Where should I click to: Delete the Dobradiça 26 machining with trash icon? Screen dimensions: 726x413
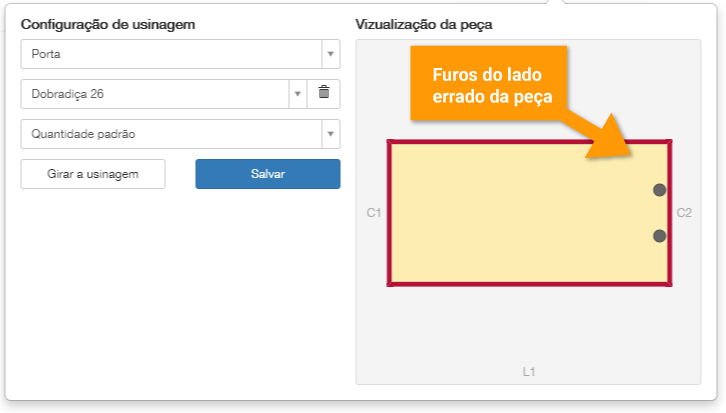click(x=323, y=93)
